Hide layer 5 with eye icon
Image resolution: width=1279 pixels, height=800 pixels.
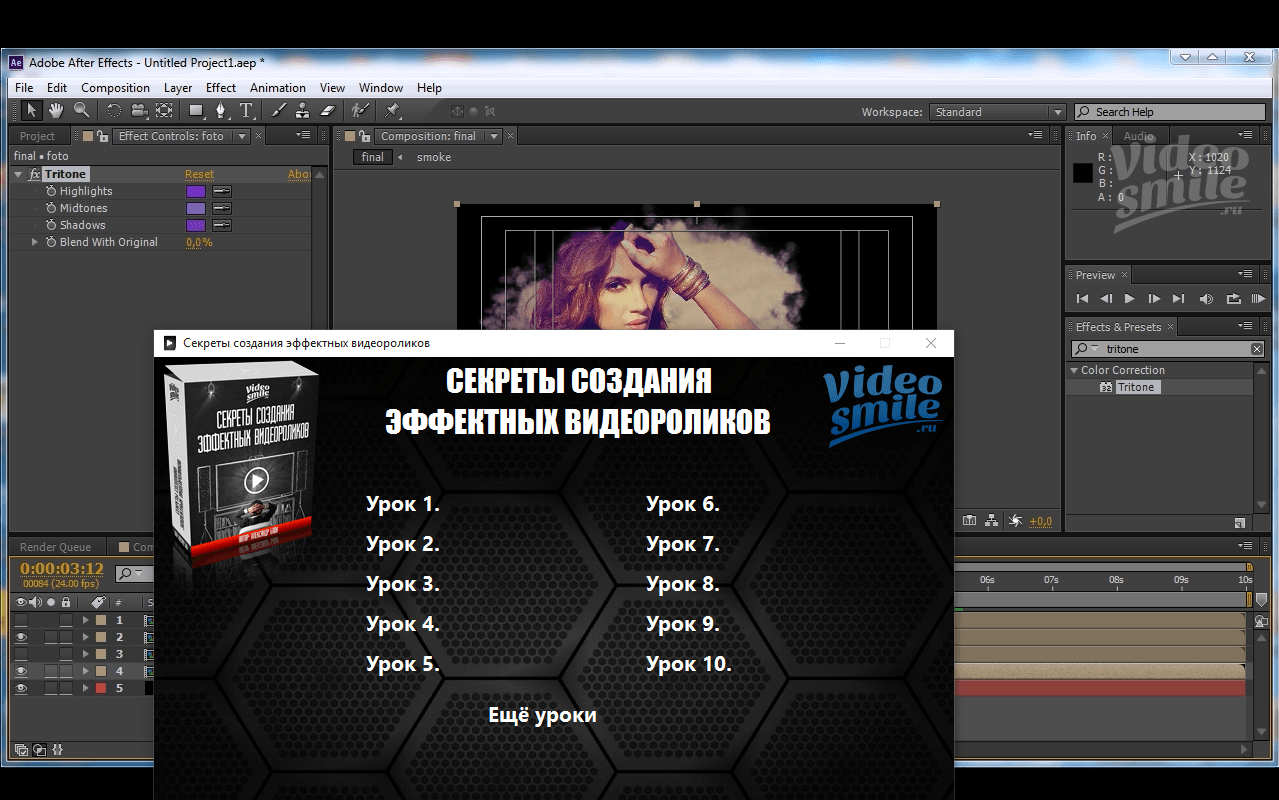[21, 688]
